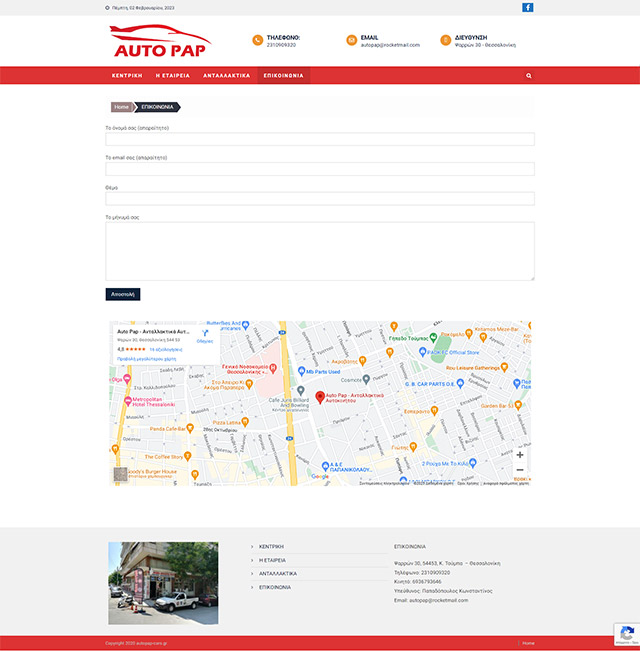The width and height of the screenshot is (640, 651).
Task: Click the Panda Cafe-Bar map marker
Action: 190,428
